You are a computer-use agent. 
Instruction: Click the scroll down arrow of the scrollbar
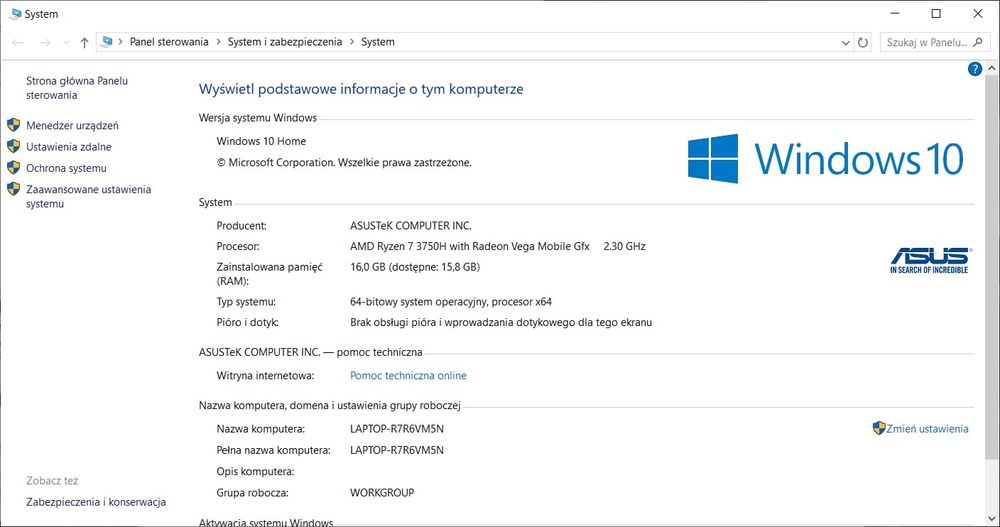[x=991, y=518]
